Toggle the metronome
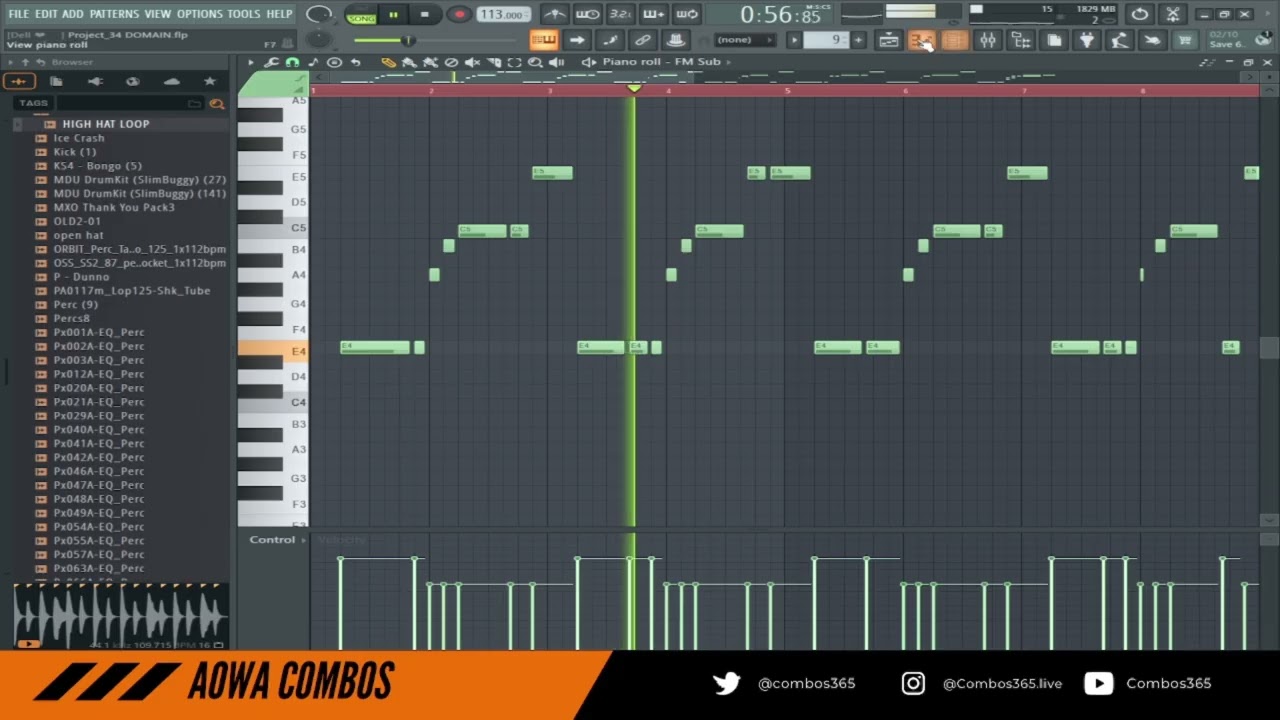The height and width of the screenshot is (720, 1280). pyautogui.click(x=555, y=14)
